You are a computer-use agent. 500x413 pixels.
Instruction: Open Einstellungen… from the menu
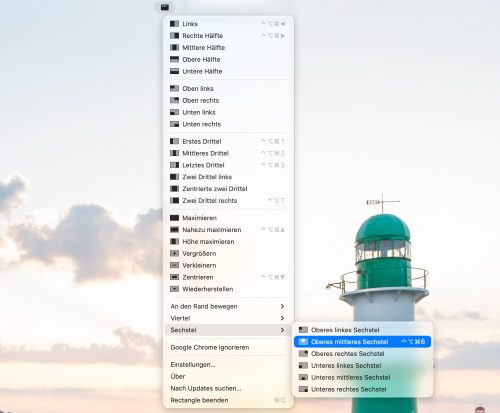pos(228,365)
